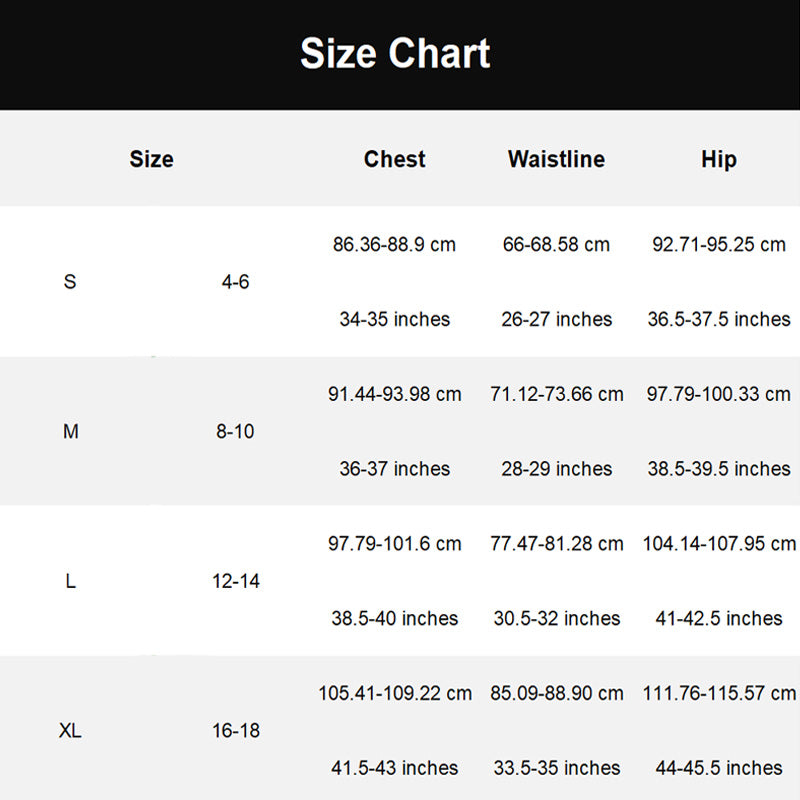Click the 16-18 numeric size cell
This screenshot has height=800, width=800.
[x=236, y=731]
